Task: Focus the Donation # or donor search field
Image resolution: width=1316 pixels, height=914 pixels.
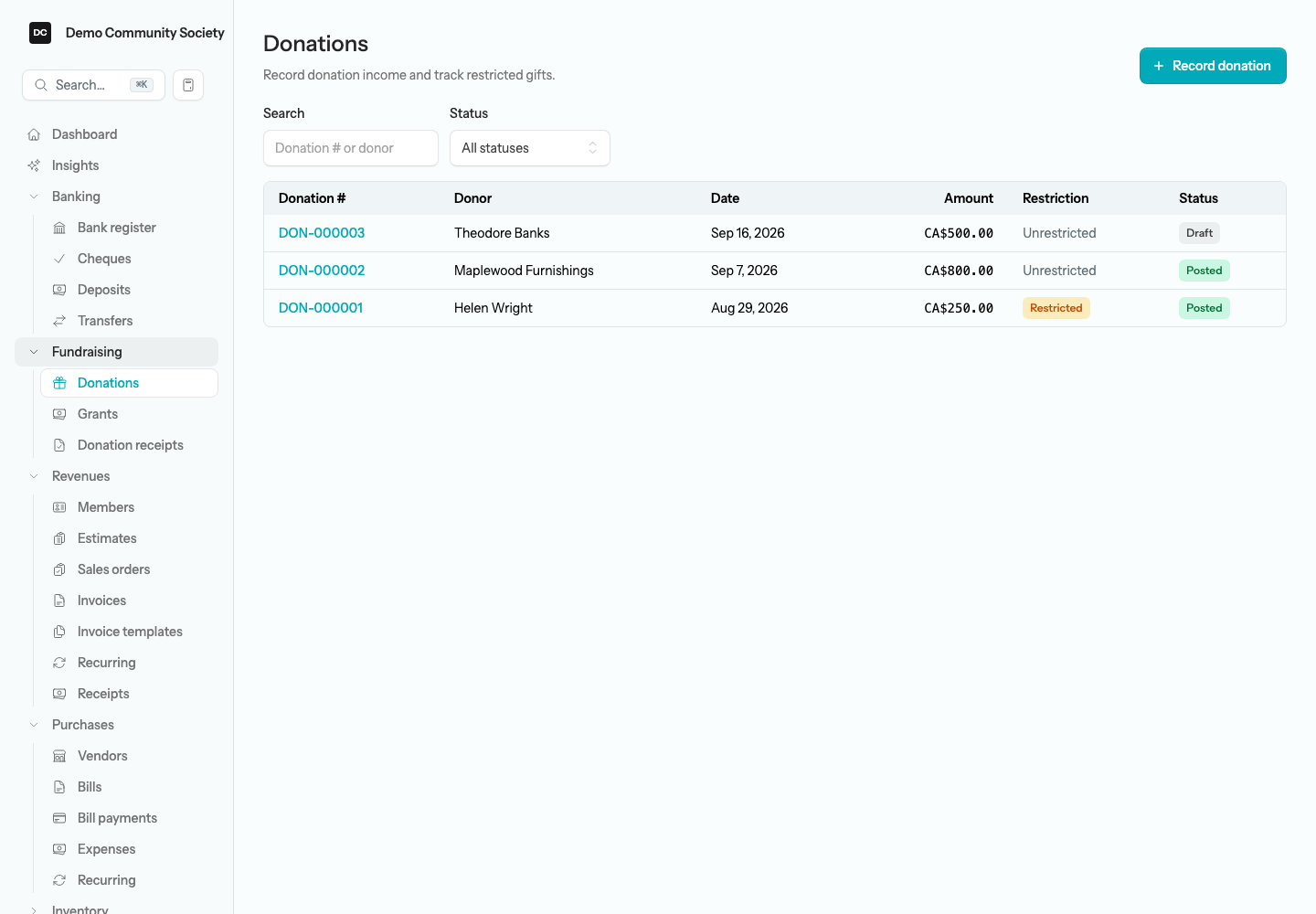Action: point(351,148)
